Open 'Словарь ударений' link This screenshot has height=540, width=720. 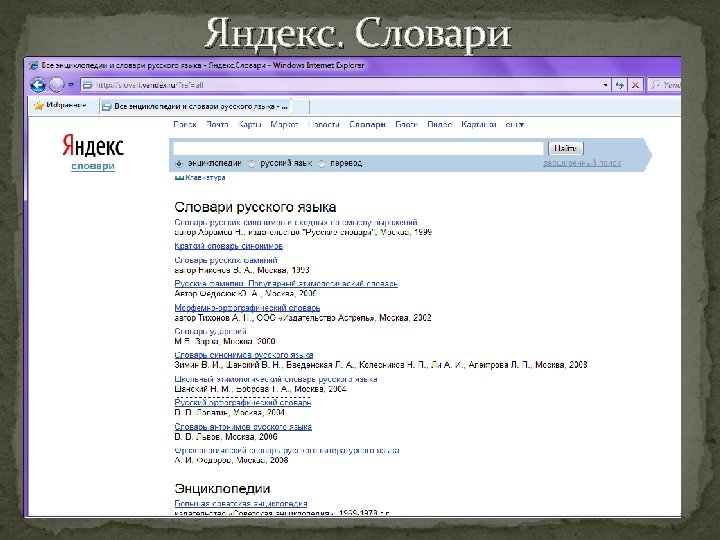tap(210, 331)
